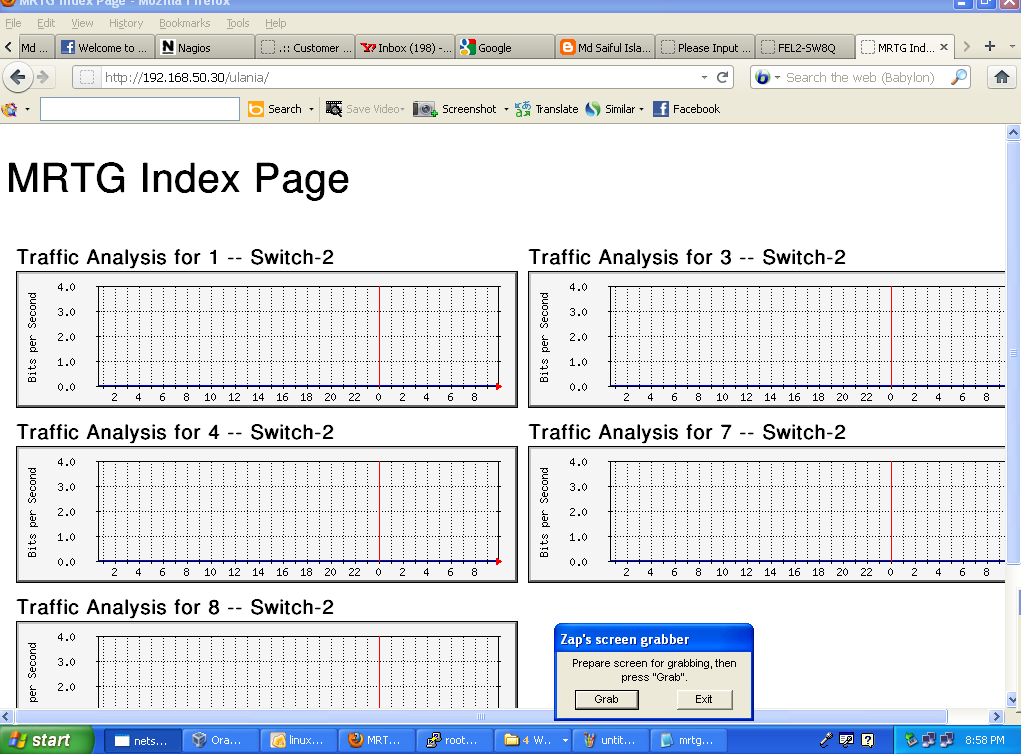Expand the toolbar logo dropdown arrow
1021x754 pixels.
[27, 109]
